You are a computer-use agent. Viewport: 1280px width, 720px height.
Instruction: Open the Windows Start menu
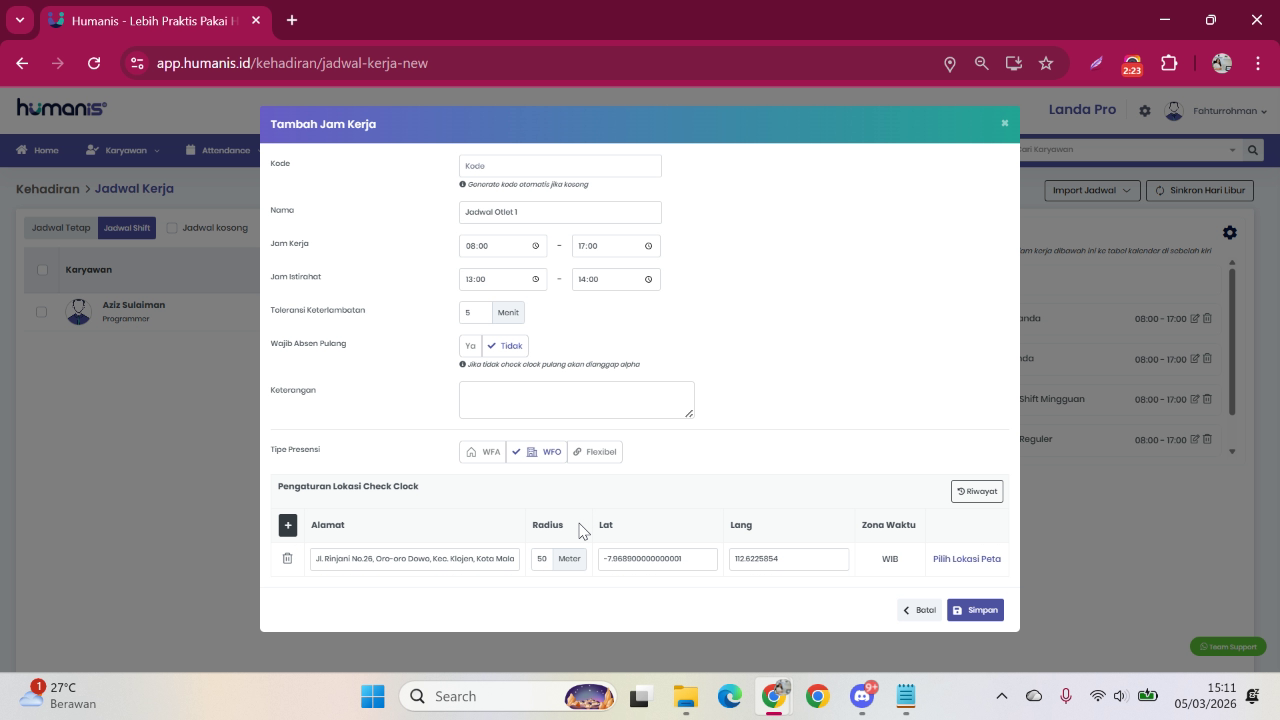click(373, 696)
